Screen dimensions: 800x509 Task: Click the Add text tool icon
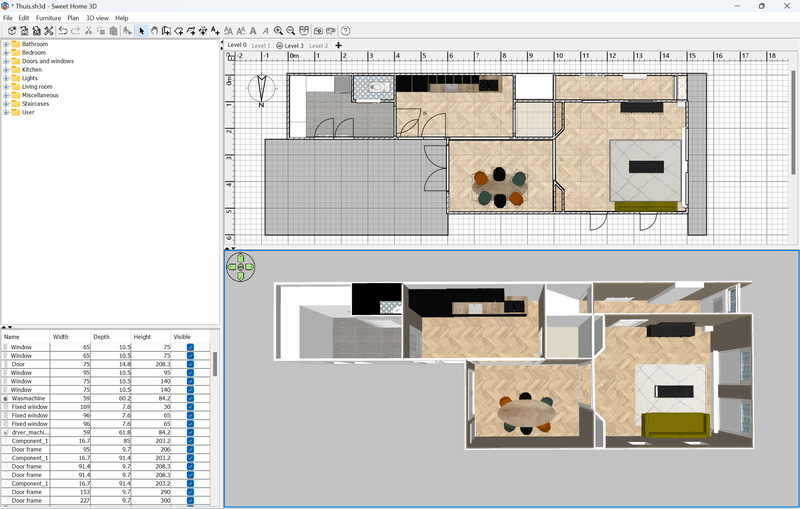tap(215, 31)
